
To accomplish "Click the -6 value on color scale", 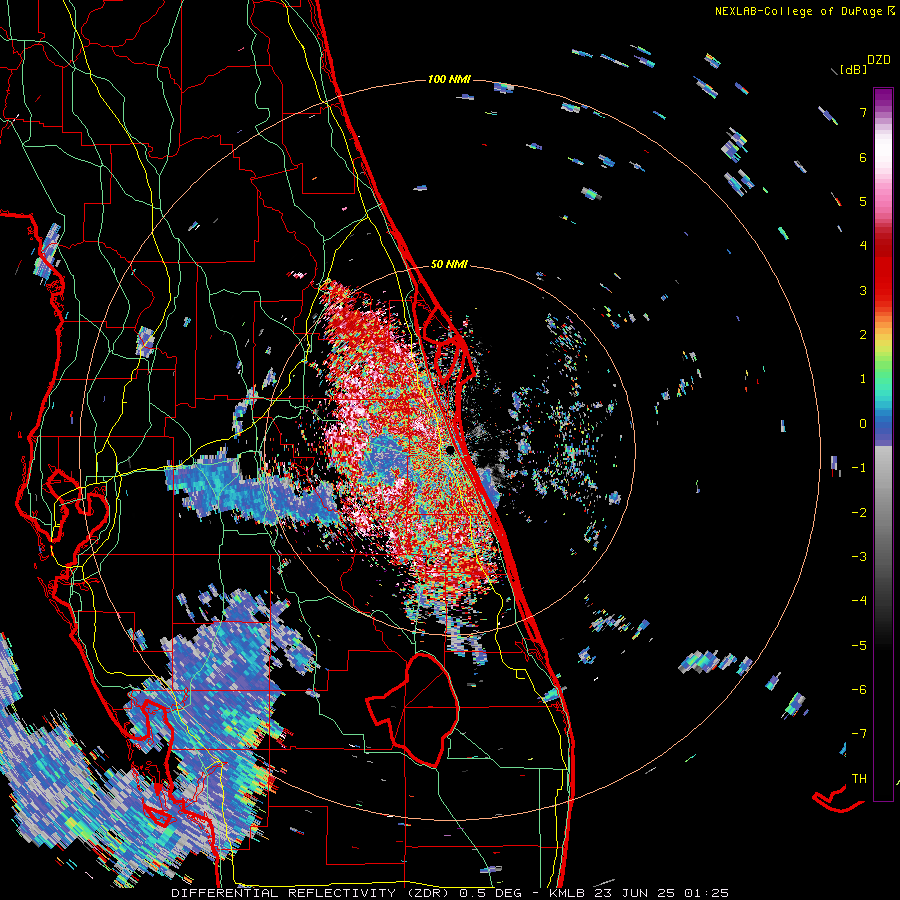I will coord(859,689).
